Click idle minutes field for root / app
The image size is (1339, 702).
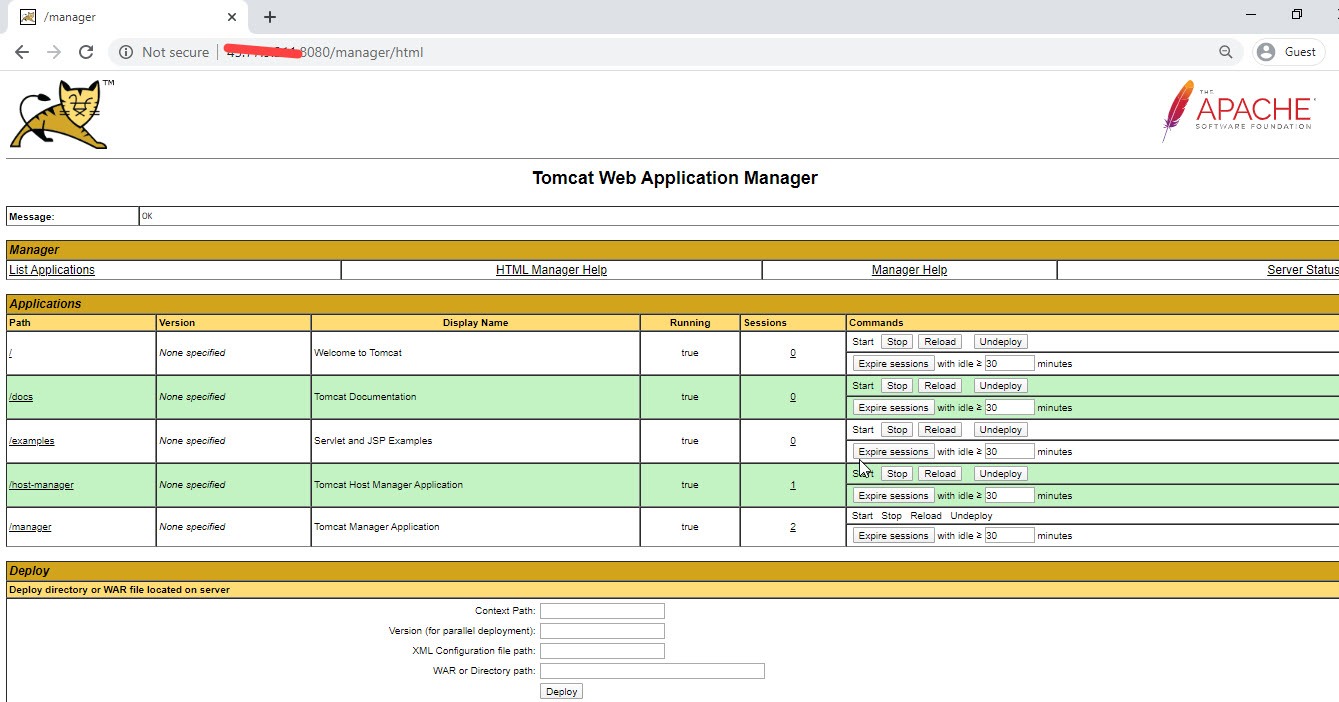[x=1009, y=364]
